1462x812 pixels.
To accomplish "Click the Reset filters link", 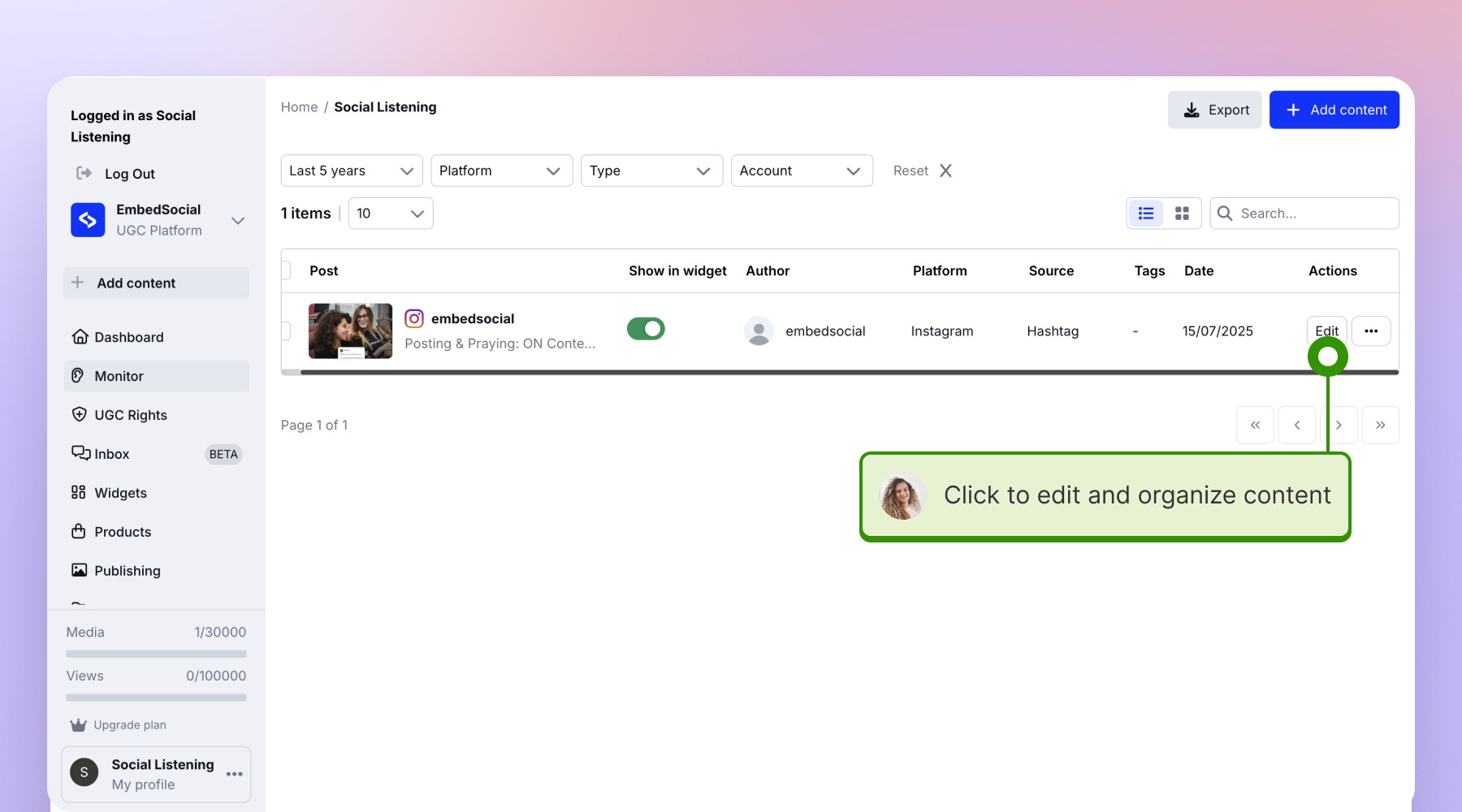I will point(911,171).
